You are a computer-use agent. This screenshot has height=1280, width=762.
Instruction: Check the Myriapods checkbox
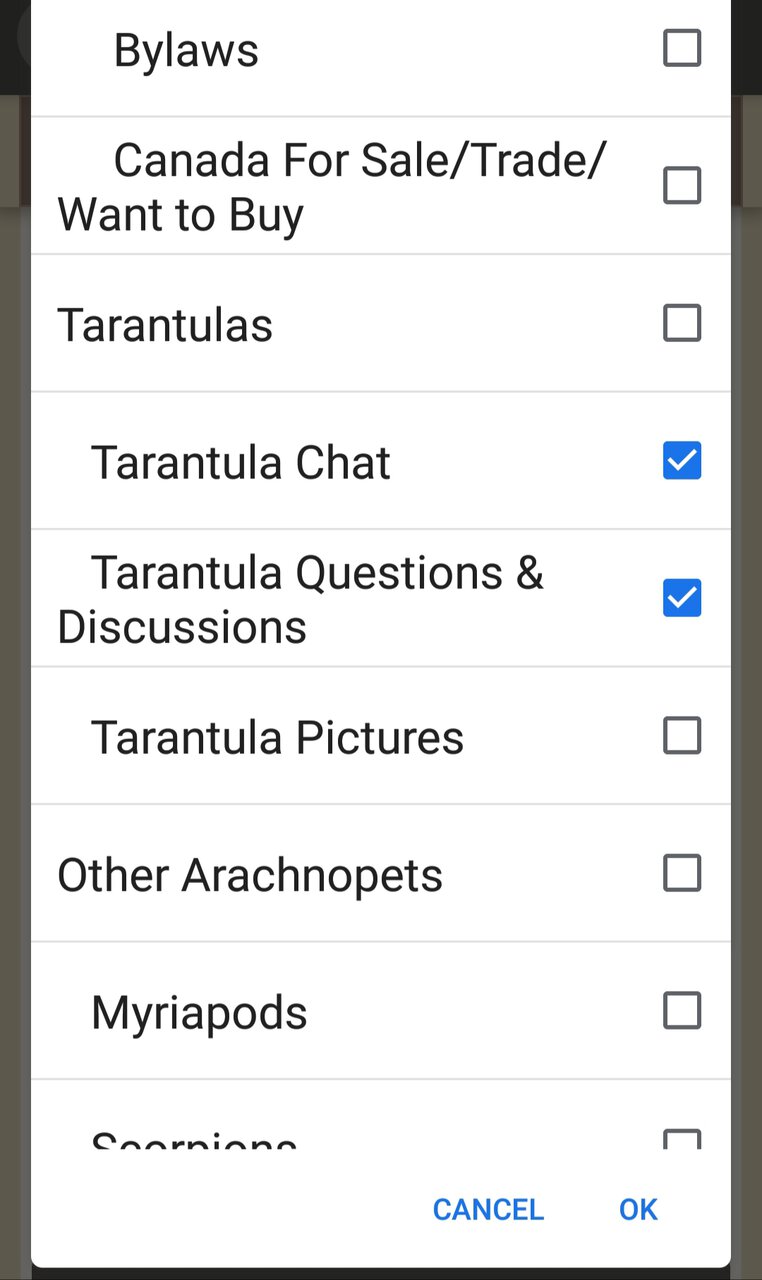click(682, 1011)
